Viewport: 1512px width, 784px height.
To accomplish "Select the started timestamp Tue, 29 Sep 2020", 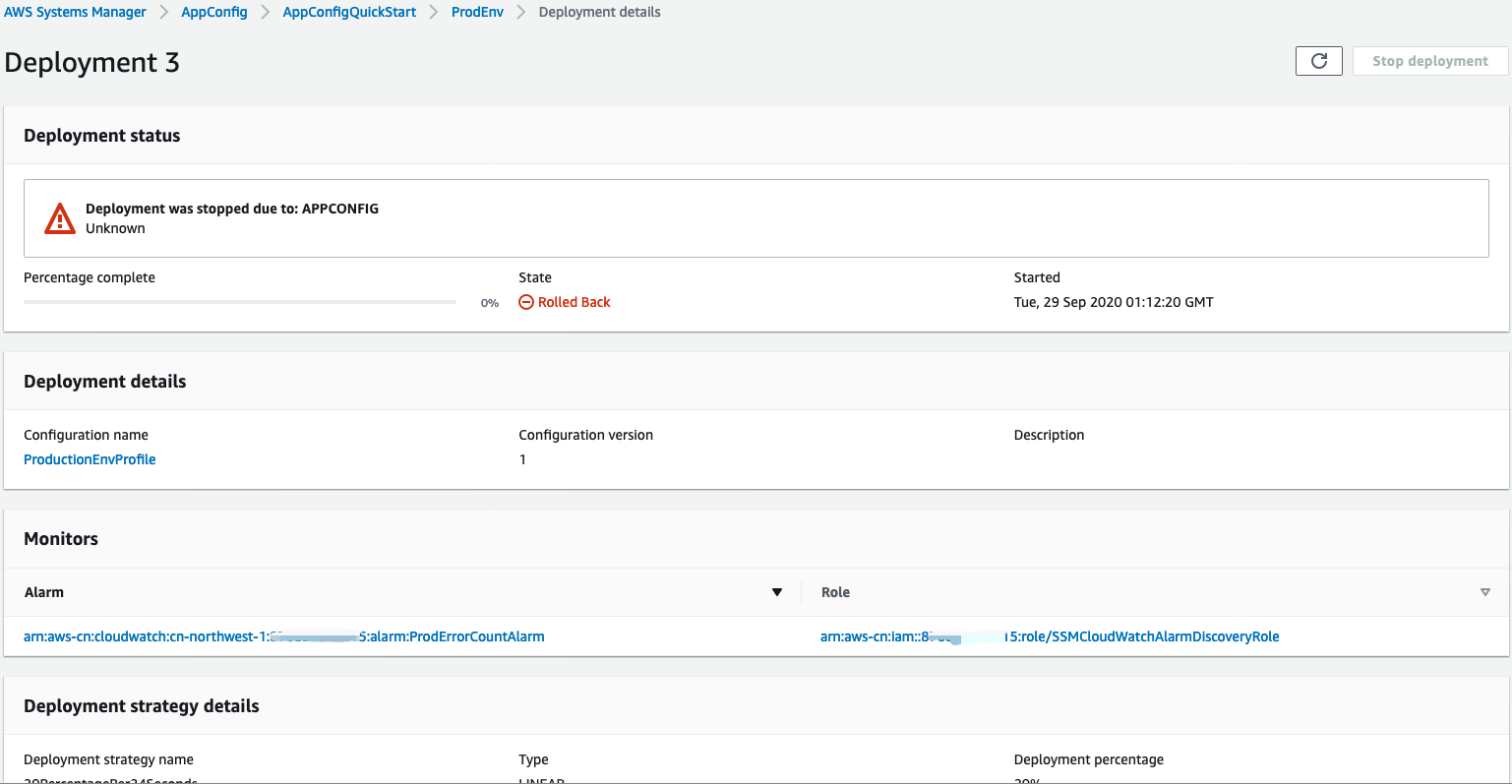I will [1114, 302].
